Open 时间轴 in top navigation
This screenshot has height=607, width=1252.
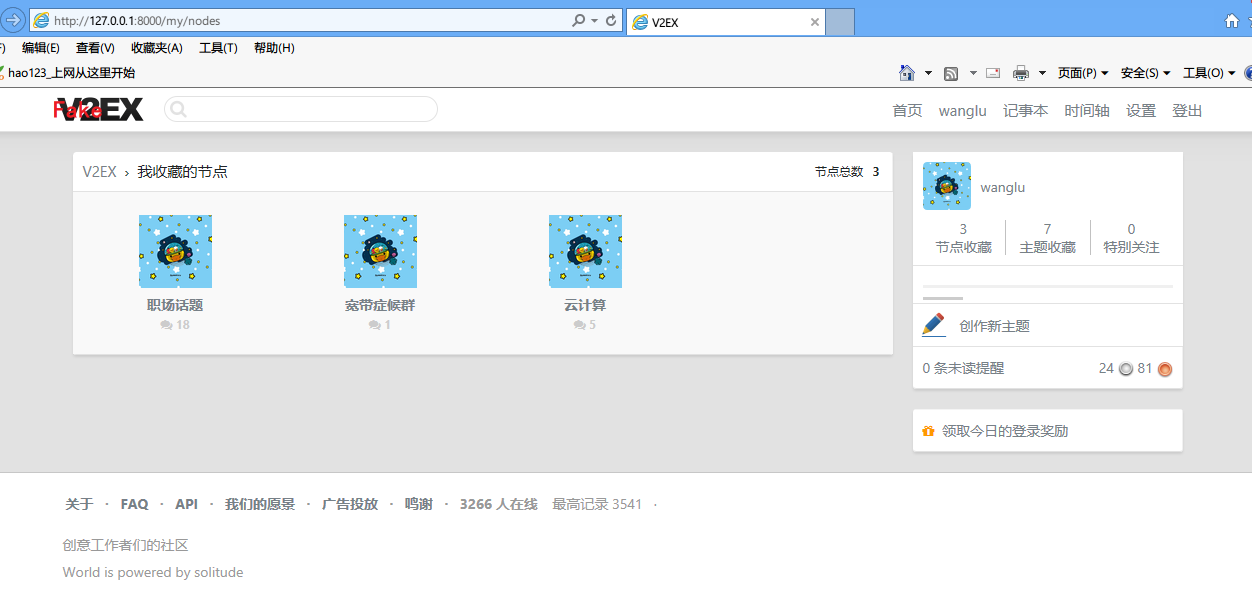pos(1087,111)
